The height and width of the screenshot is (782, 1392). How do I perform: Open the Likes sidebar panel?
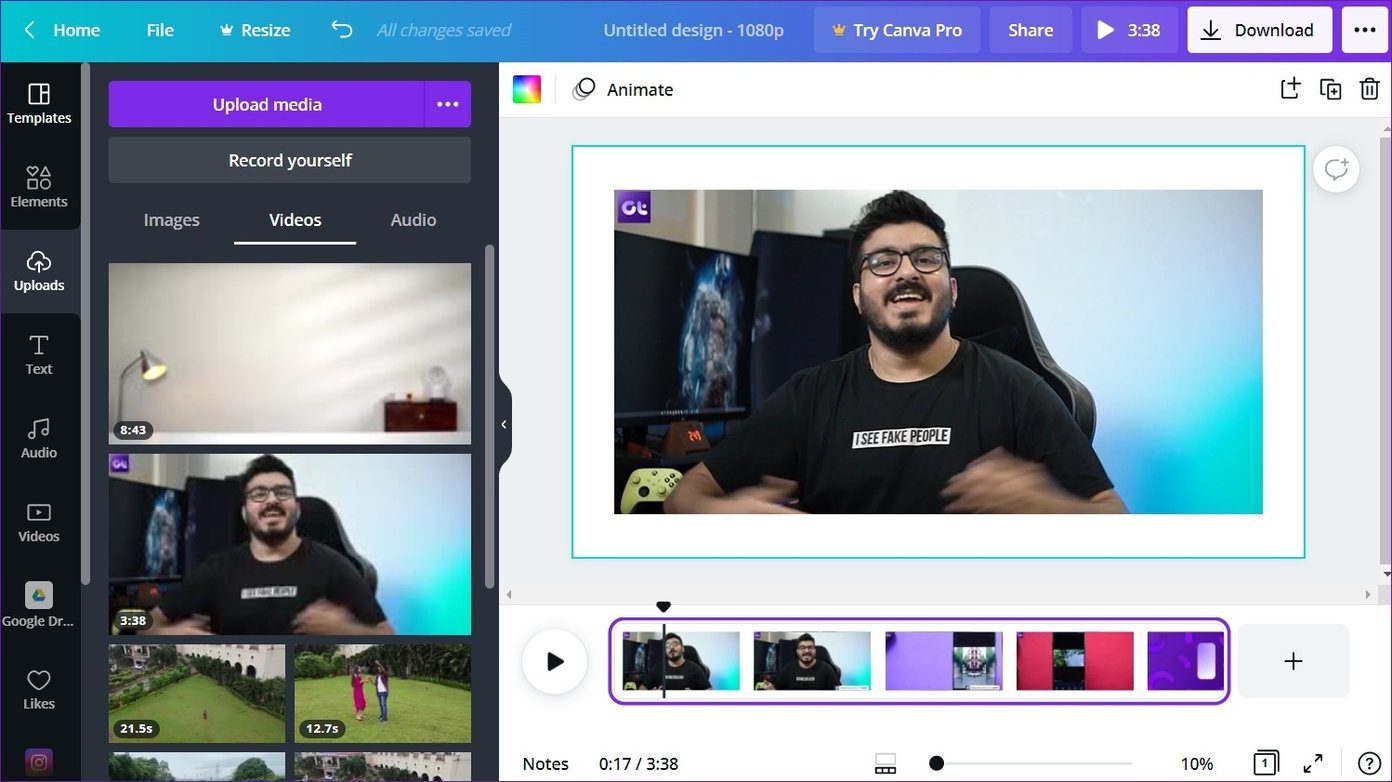point(39,689)
